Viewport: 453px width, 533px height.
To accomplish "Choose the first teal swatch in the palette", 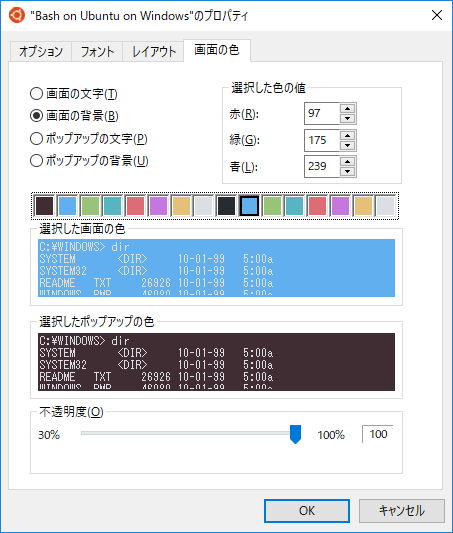I will tap(112, 206).
